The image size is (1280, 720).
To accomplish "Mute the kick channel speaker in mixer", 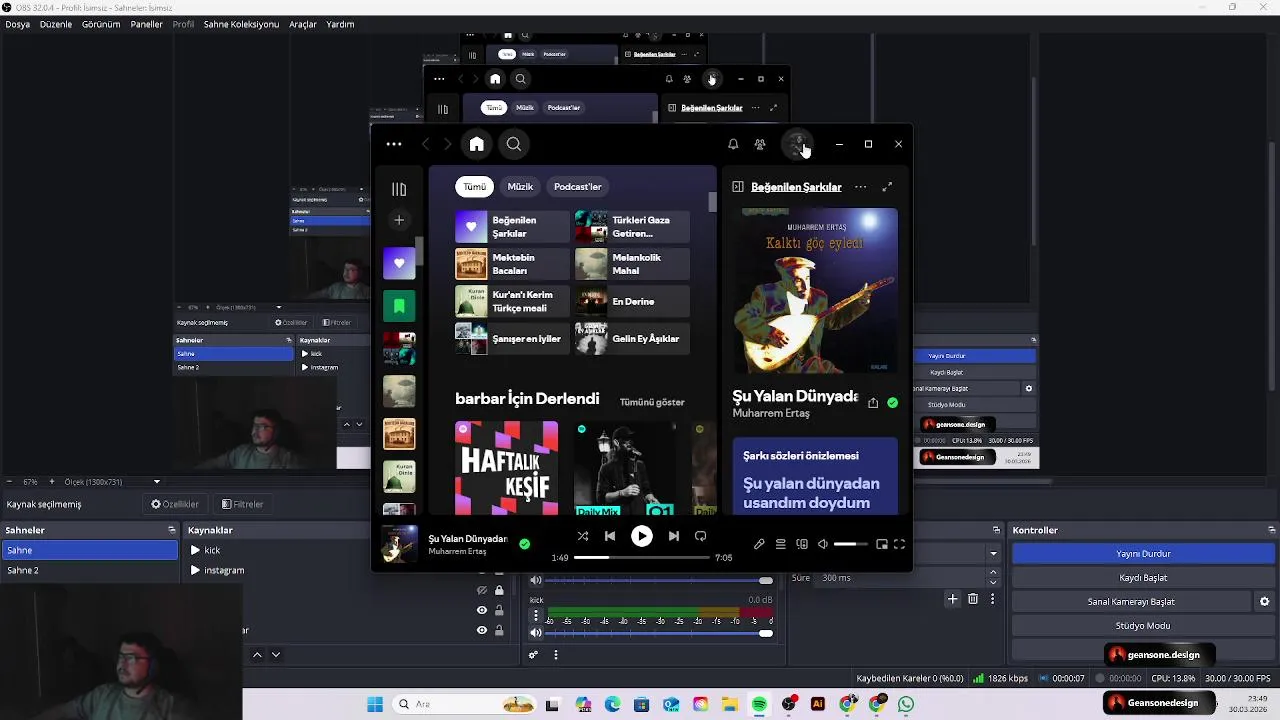I will pos(536,632).
